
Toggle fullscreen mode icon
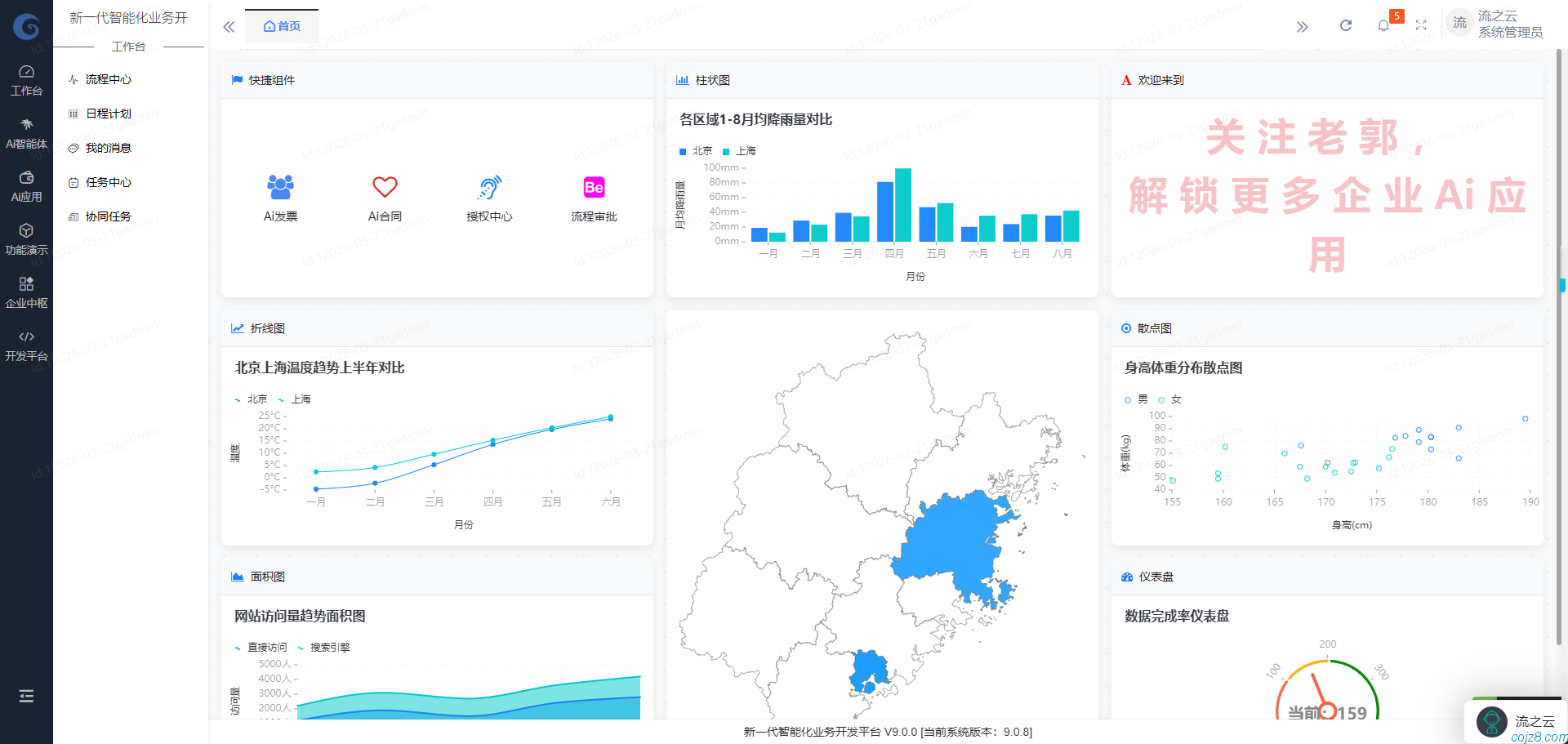(1421, 26)
